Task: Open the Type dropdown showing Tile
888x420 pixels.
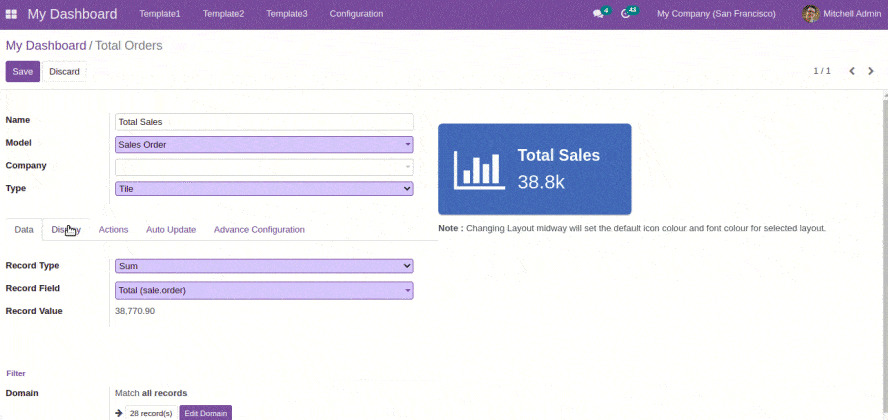Action: [264, 188]
